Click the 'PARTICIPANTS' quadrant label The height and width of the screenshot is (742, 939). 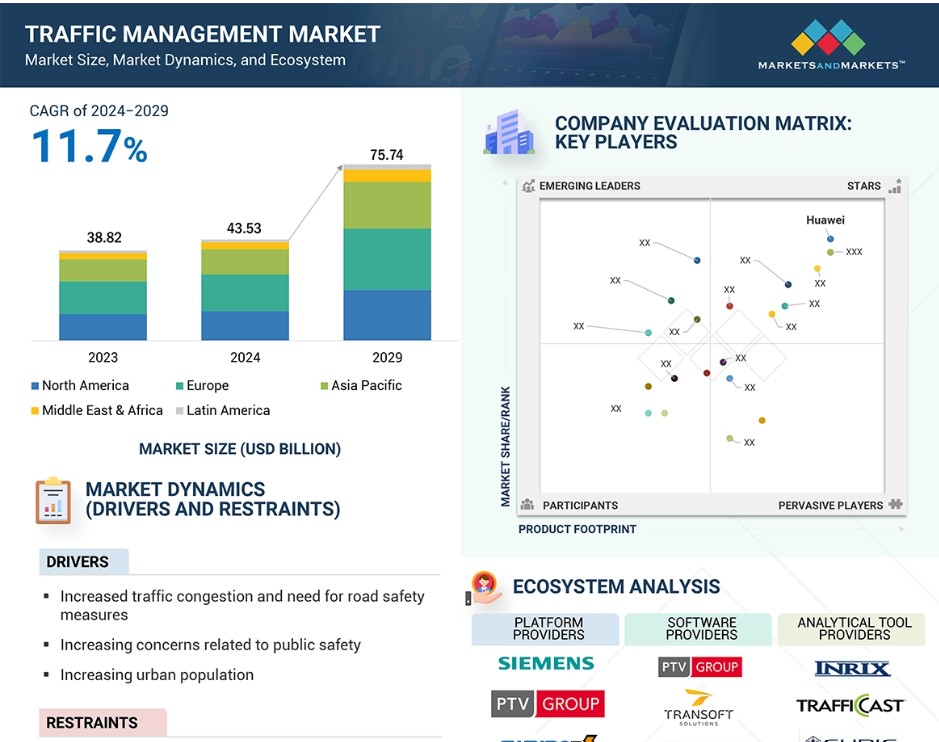580,505
